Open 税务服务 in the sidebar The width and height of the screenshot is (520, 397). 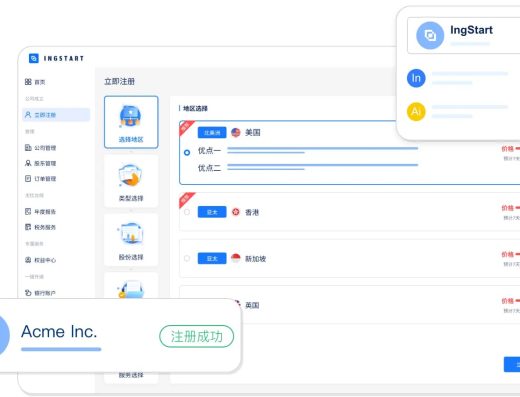click(40, 227)
